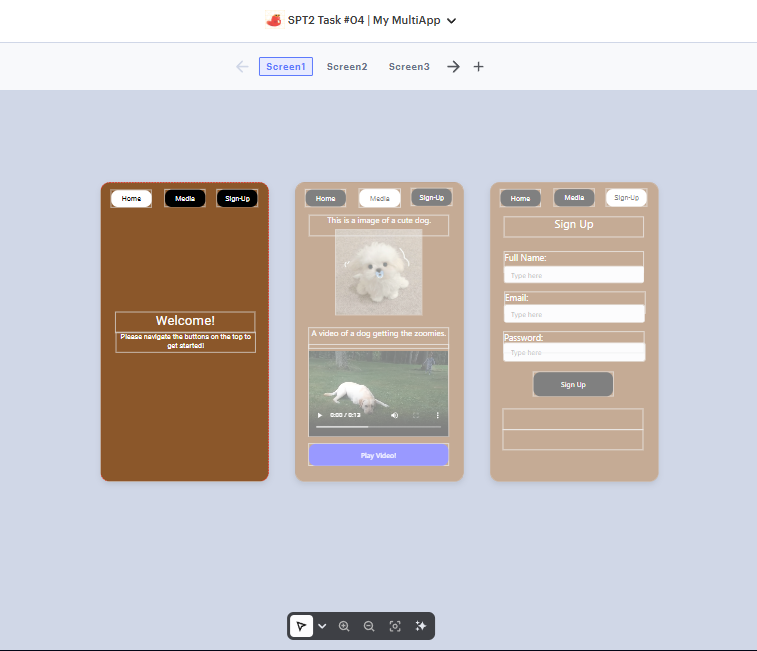Select the Sign Up heading
Screen dimensions: 757x651
tap(574, 226)
